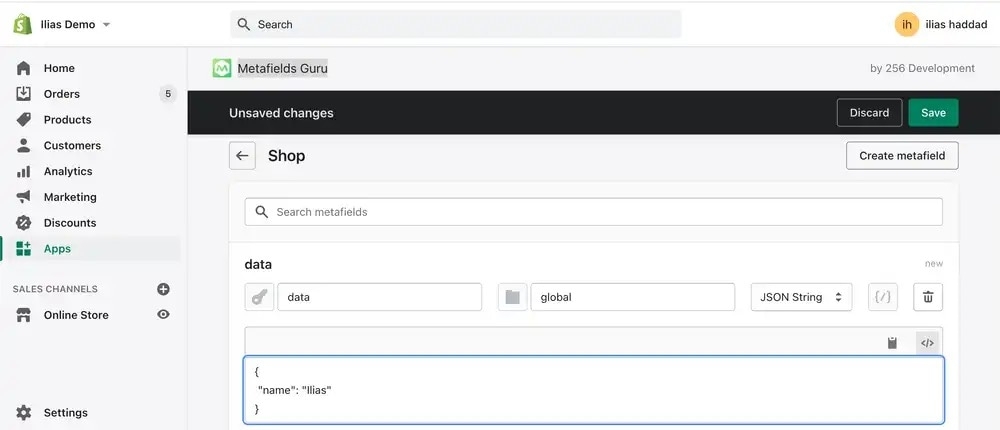1000x430 pixels.
Task: Click the Orders count badge 5
Action: click(168, 94)
